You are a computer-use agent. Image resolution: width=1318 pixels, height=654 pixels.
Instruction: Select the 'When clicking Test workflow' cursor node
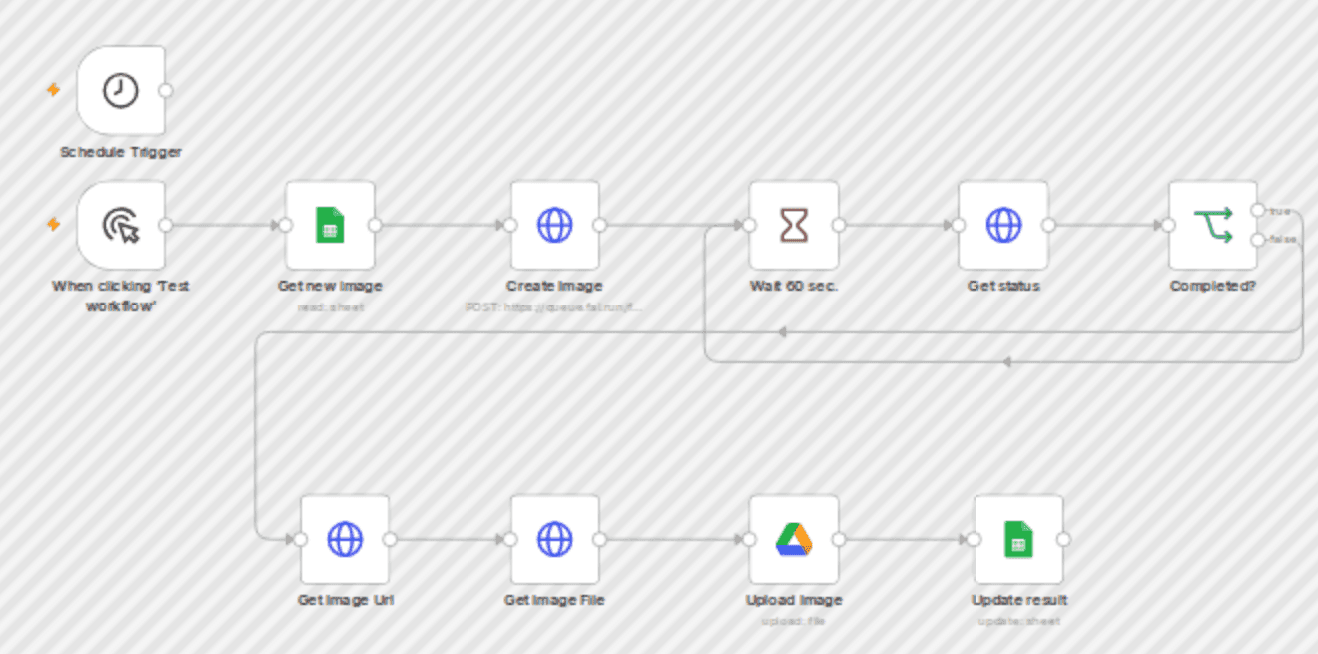(x=121, y=225)
